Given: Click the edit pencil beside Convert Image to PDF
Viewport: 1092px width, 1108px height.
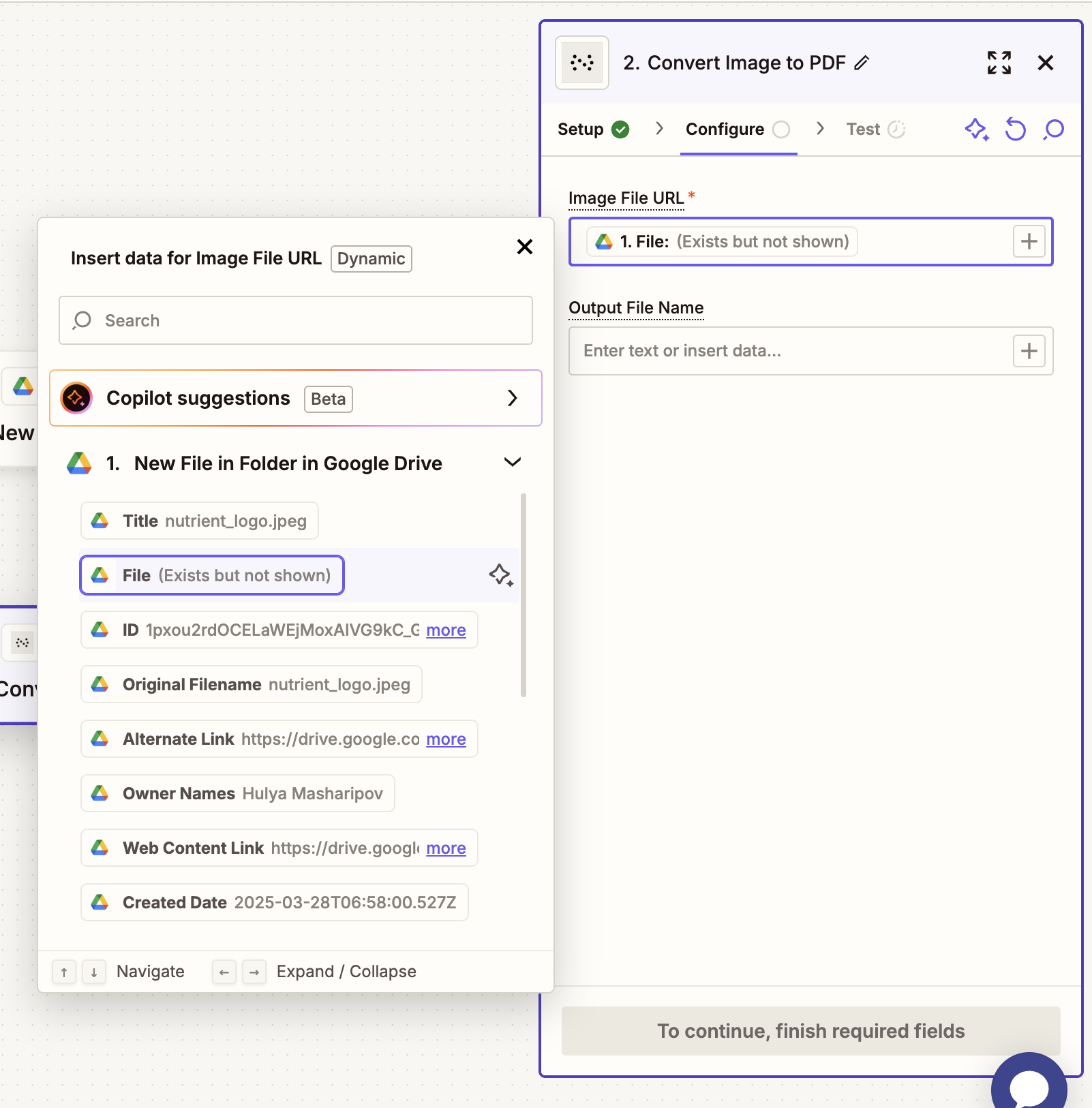Looking at the screenshot, I should [x=862, y=62].
